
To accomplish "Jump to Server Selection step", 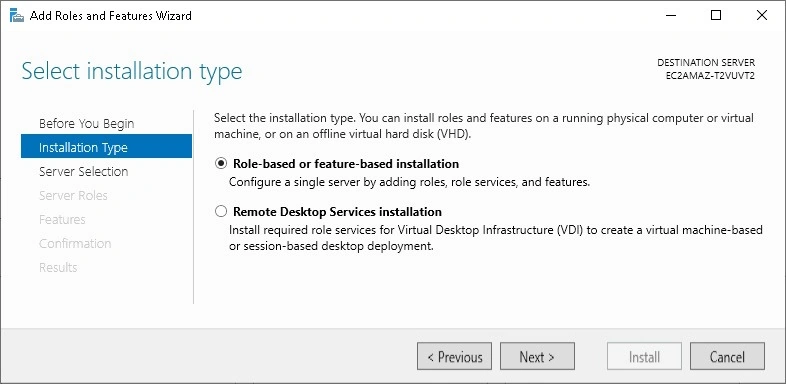I will (83, 171).
